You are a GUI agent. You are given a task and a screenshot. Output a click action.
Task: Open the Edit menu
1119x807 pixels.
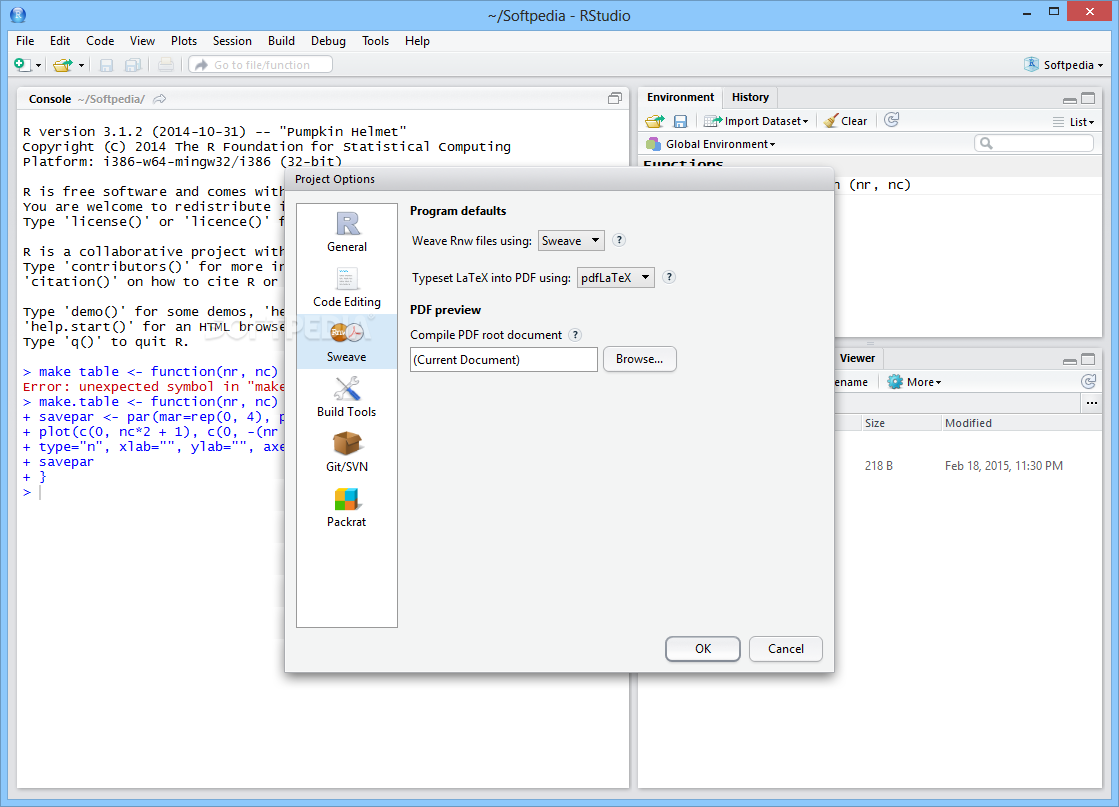(x=60, y=41)
